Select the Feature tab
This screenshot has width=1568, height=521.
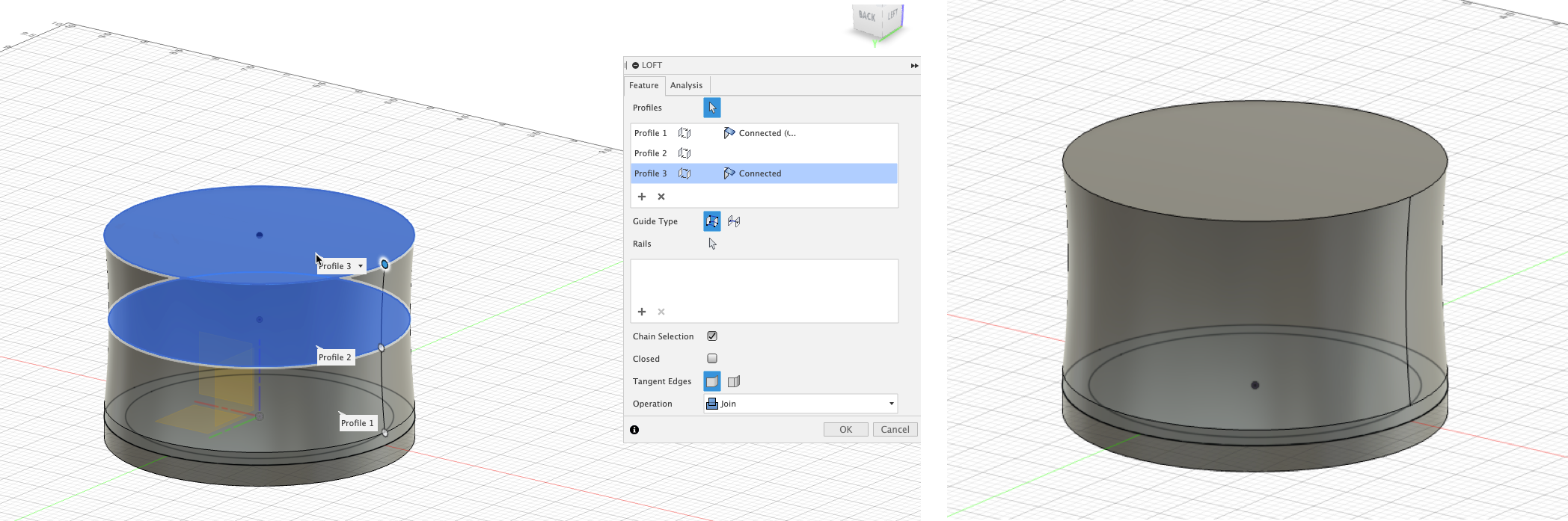click(643, 85)
